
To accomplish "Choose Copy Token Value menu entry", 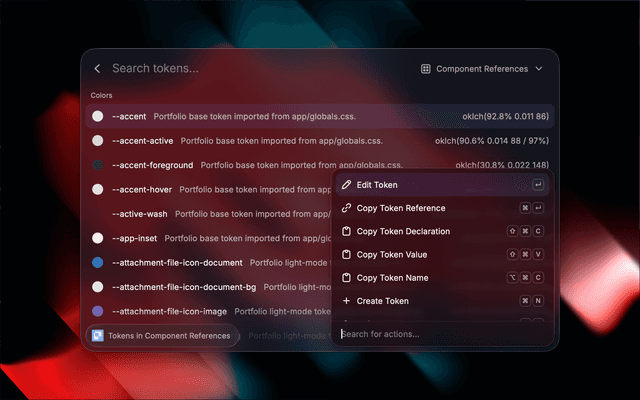I will (442, 255).
